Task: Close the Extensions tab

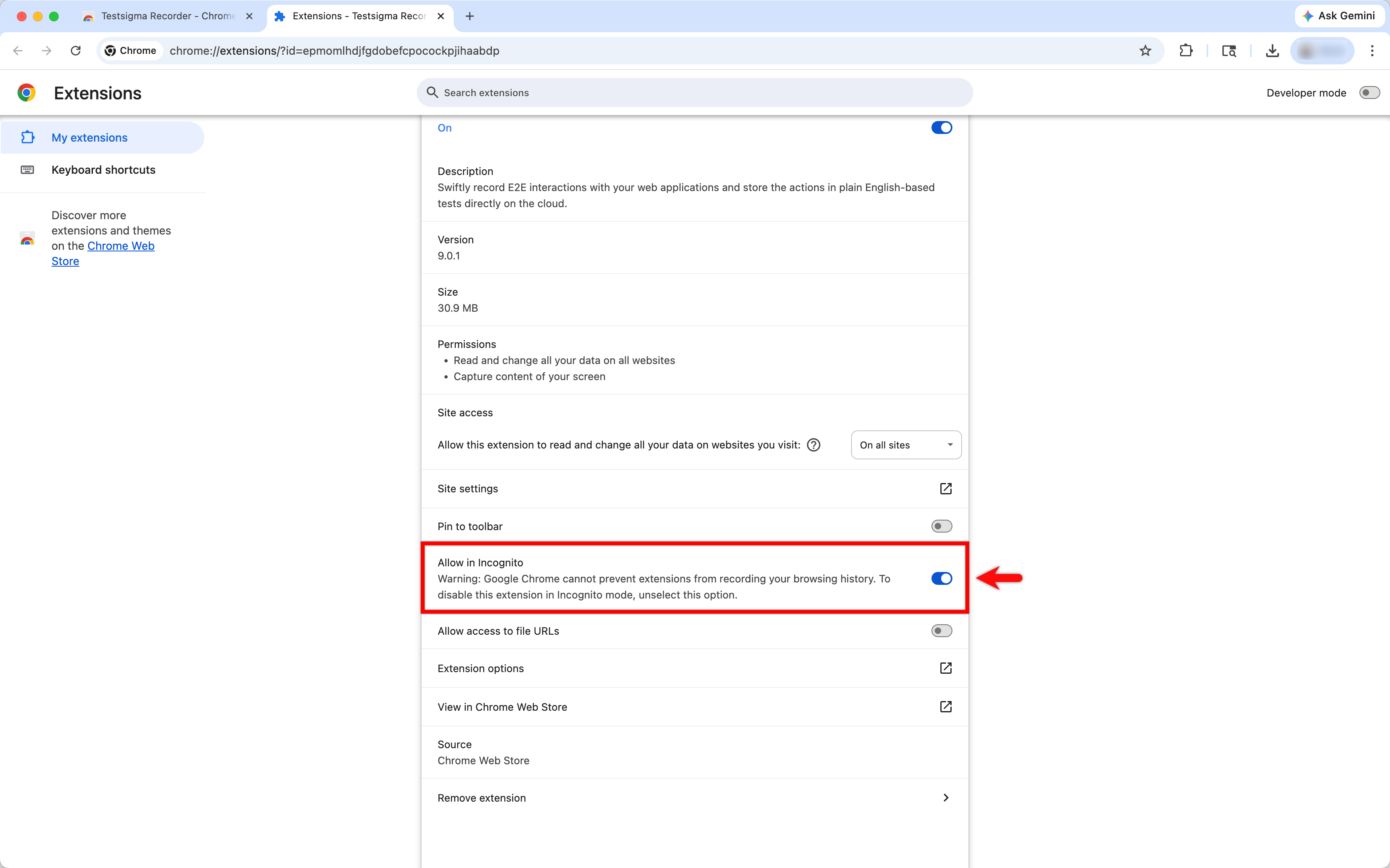Action: pos(440,16)
